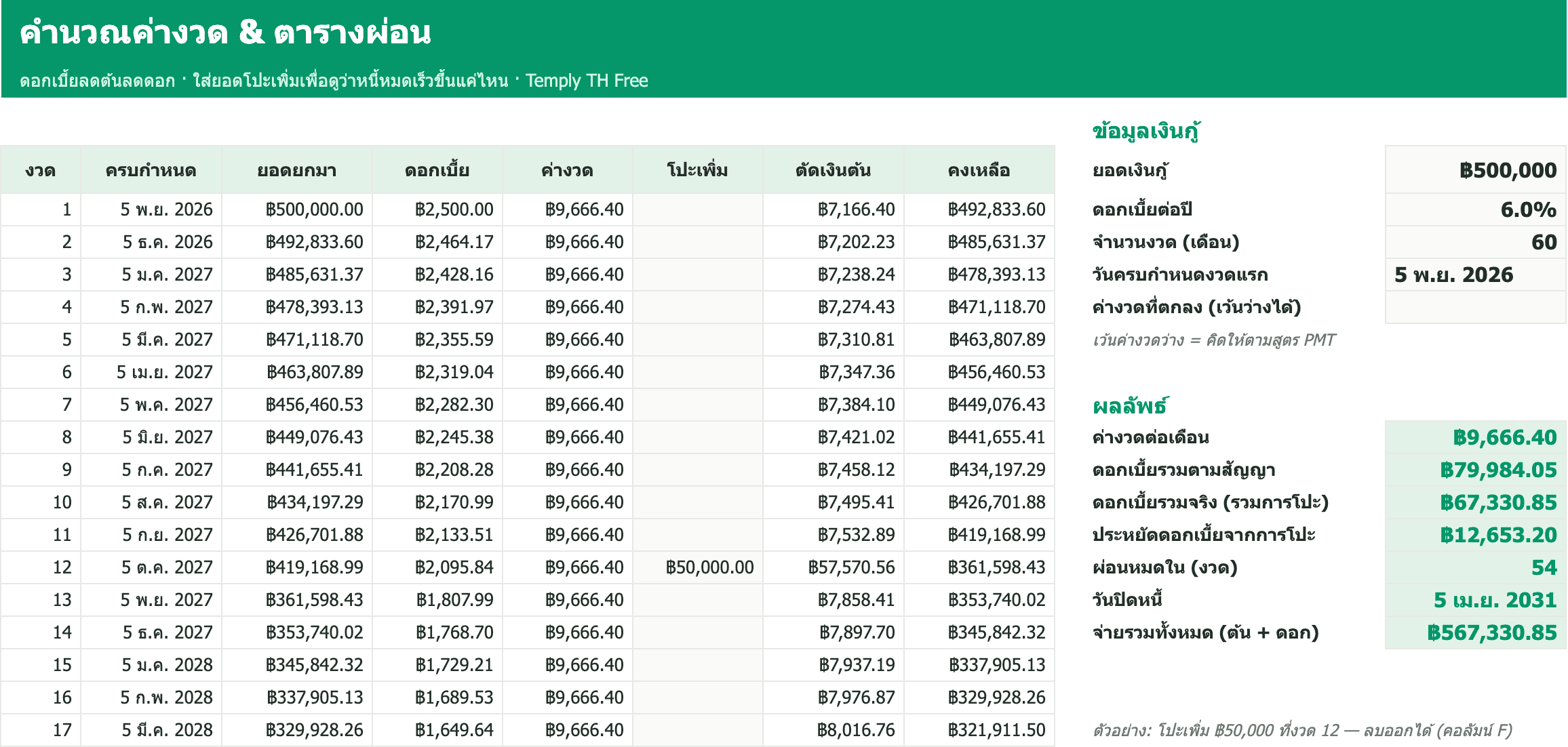Select the empty extra payment cell in row 1
The width and height of the screenshot is (1568, 747).
coord(697,209)
